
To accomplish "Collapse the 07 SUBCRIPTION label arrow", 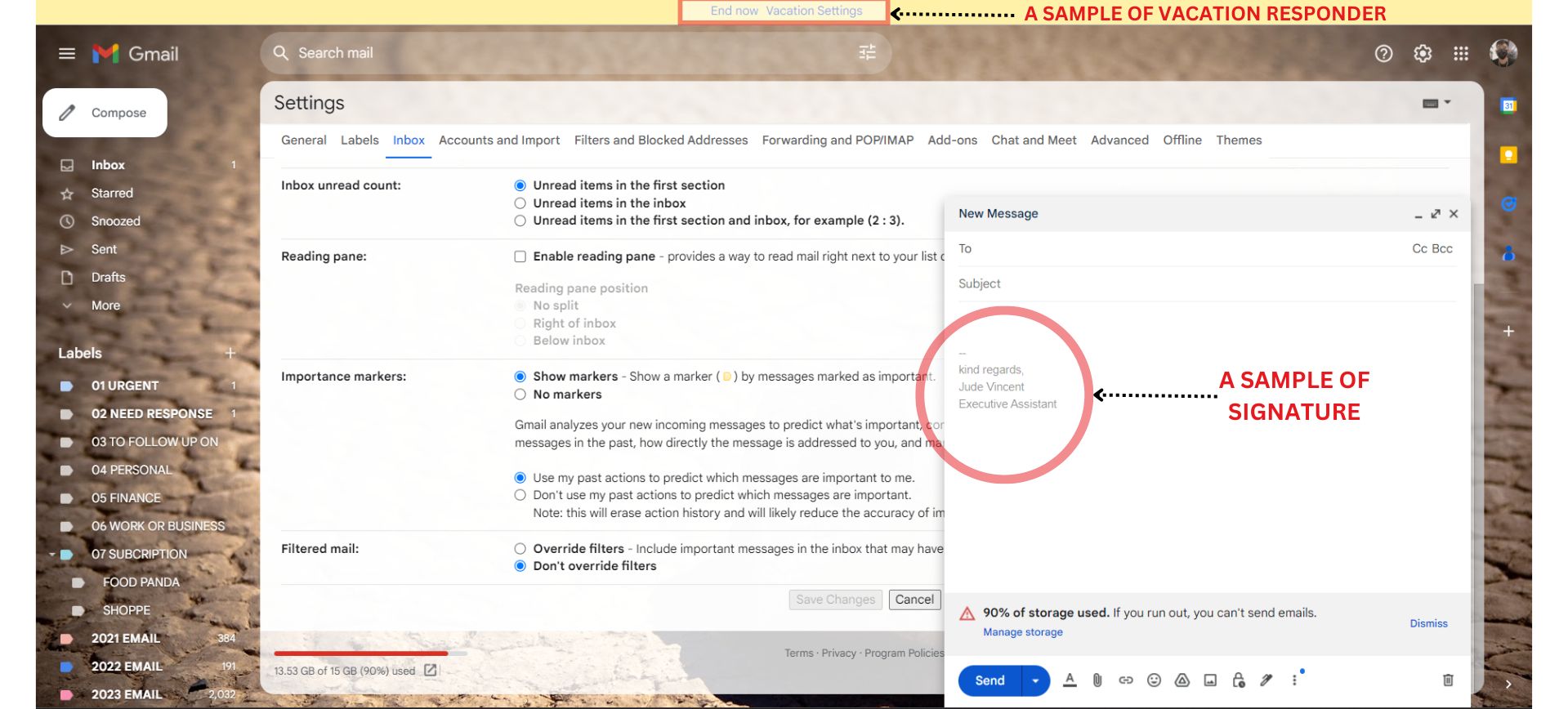I will click(52, 554).
